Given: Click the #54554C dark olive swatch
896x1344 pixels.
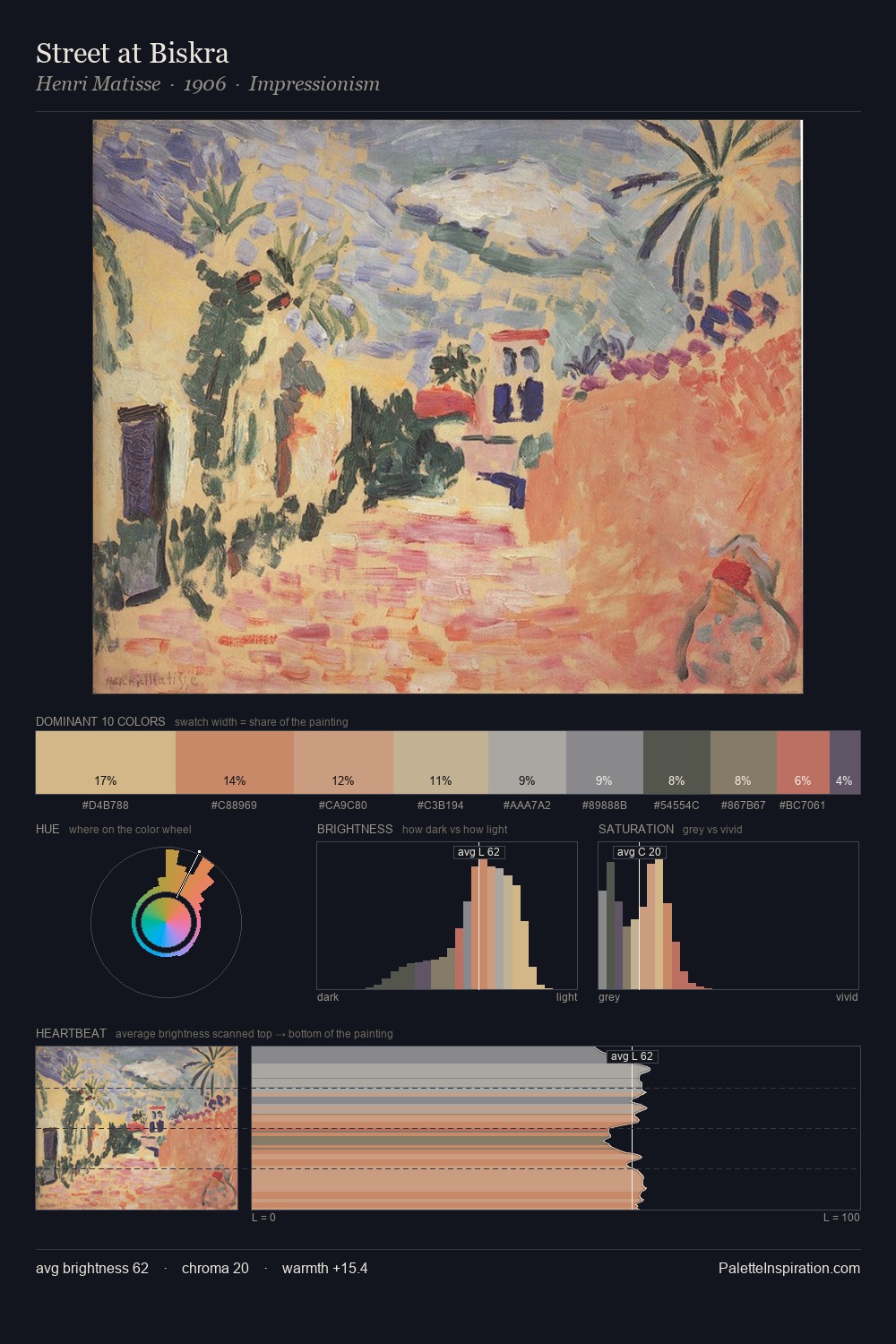Looking at the screenshot, I should pos(676,762).
